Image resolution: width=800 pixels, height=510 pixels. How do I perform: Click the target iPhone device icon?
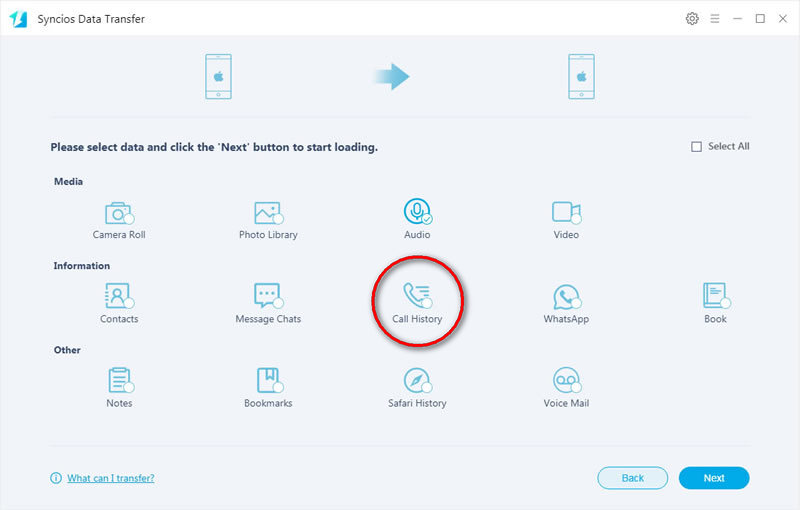click(582, 76)
